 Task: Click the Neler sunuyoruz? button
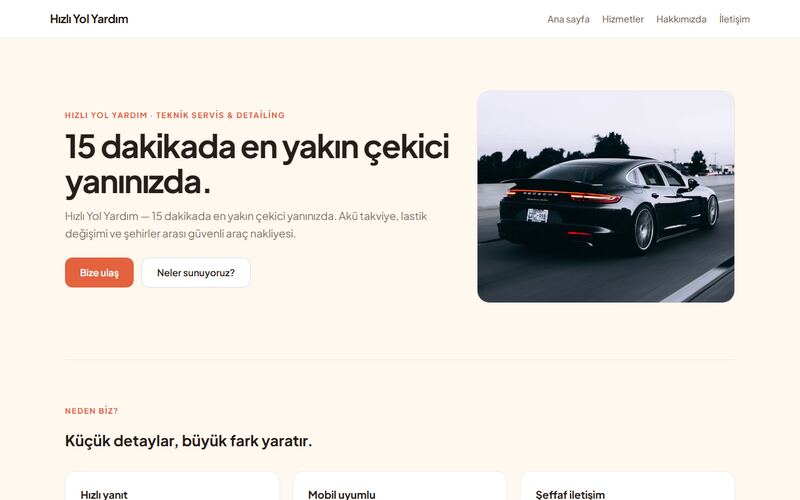[196, 272]
